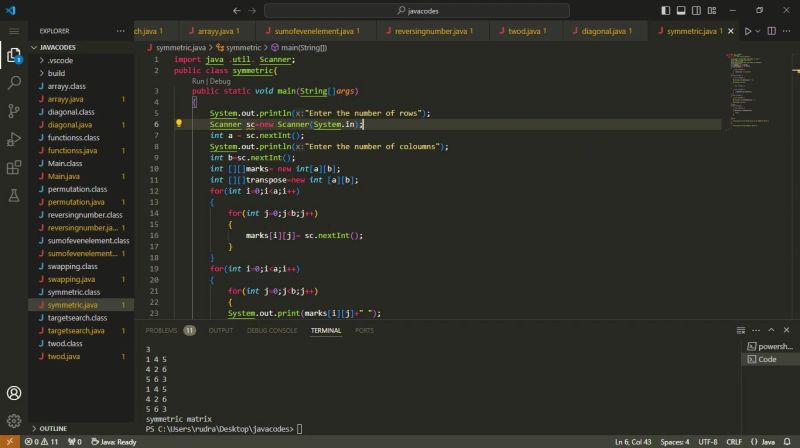Click symmetric class breadcrumb
Image resolution: width=800 pixels, height=448 pixels.
point(238,47)
